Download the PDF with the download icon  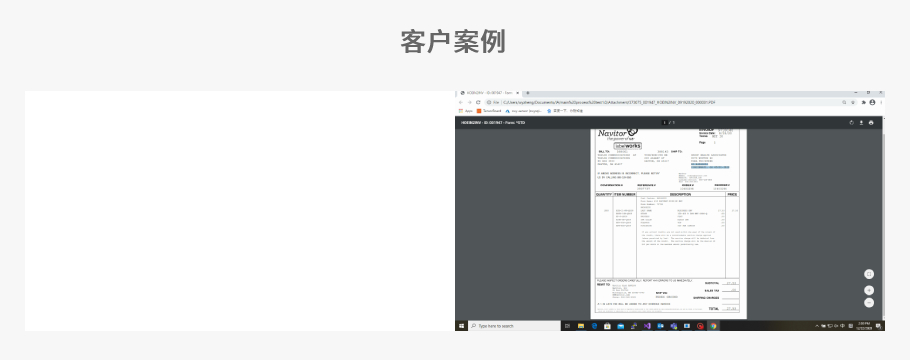(x=861, y=123)
